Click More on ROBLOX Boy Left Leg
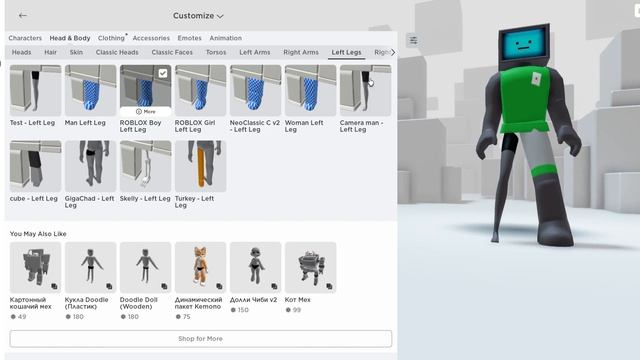This screenshot has width=640, height=360. pyautogui.click(x=146, y=111)
